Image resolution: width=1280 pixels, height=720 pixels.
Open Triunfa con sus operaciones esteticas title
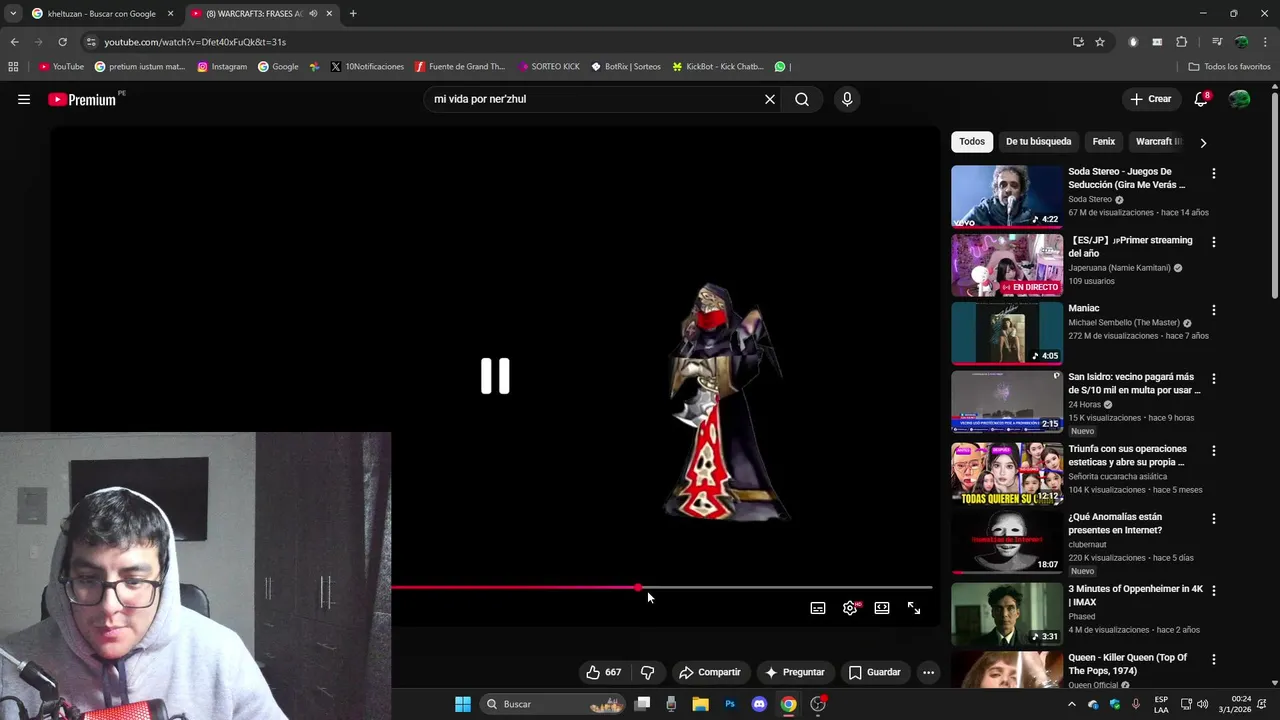coord(1127,456)
